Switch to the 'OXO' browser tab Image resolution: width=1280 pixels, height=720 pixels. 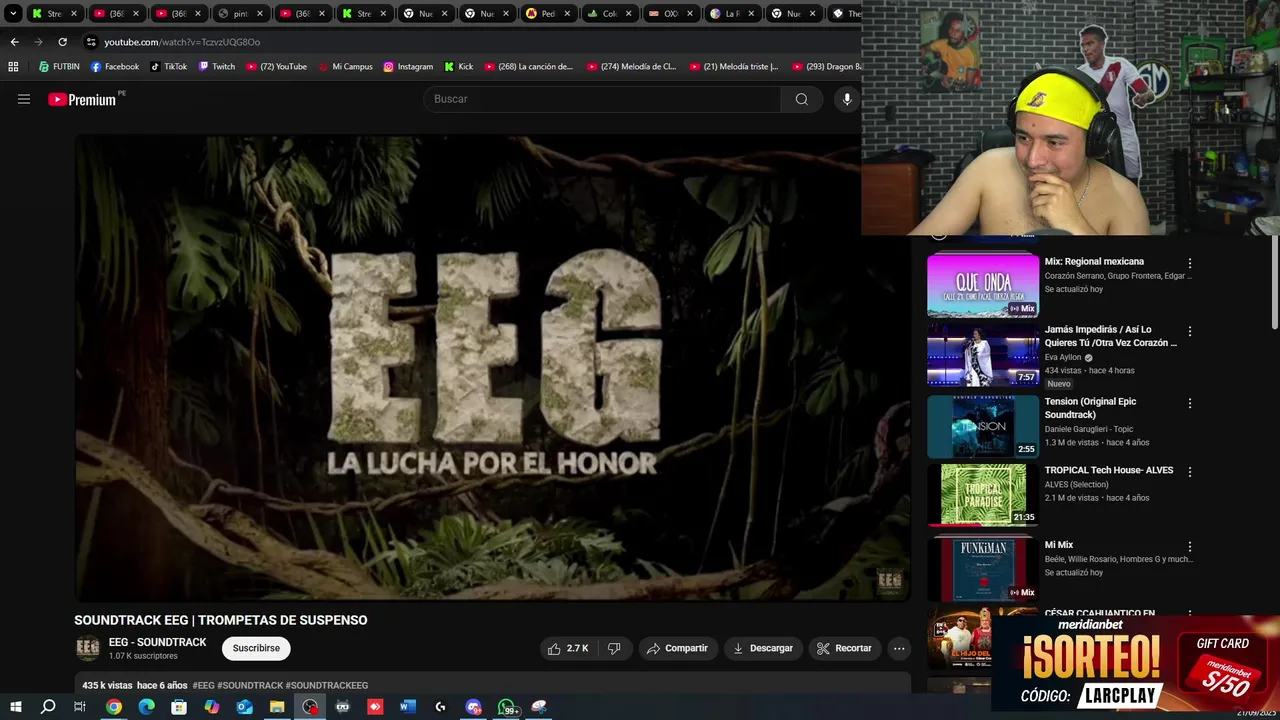coord(672,14)
